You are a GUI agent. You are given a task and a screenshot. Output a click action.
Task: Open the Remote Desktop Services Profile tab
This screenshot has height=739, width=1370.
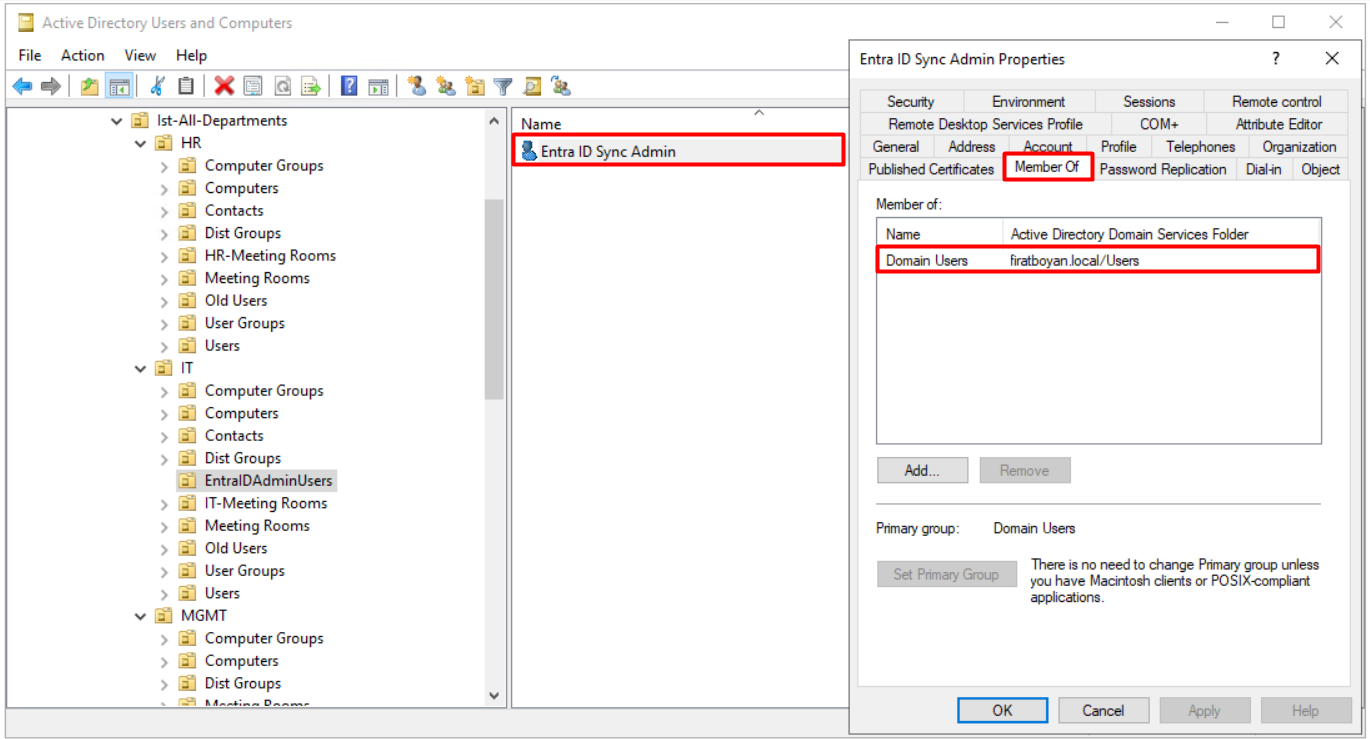(985, 124)
